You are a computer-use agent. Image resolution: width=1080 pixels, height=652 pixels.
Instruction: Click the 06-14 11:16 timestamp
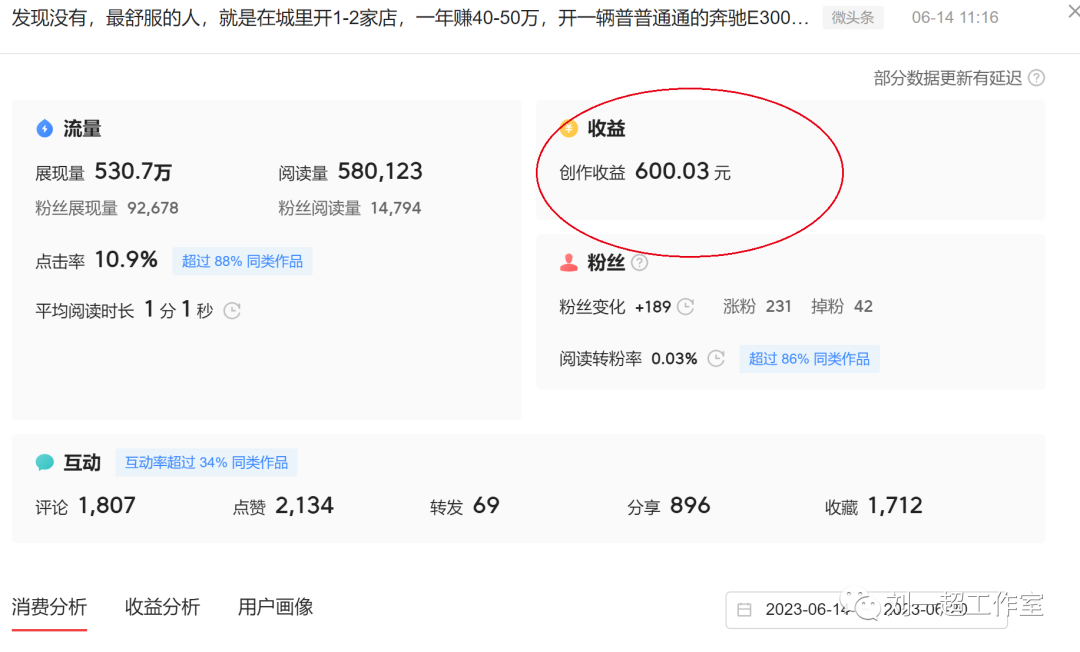coord(955,17)
